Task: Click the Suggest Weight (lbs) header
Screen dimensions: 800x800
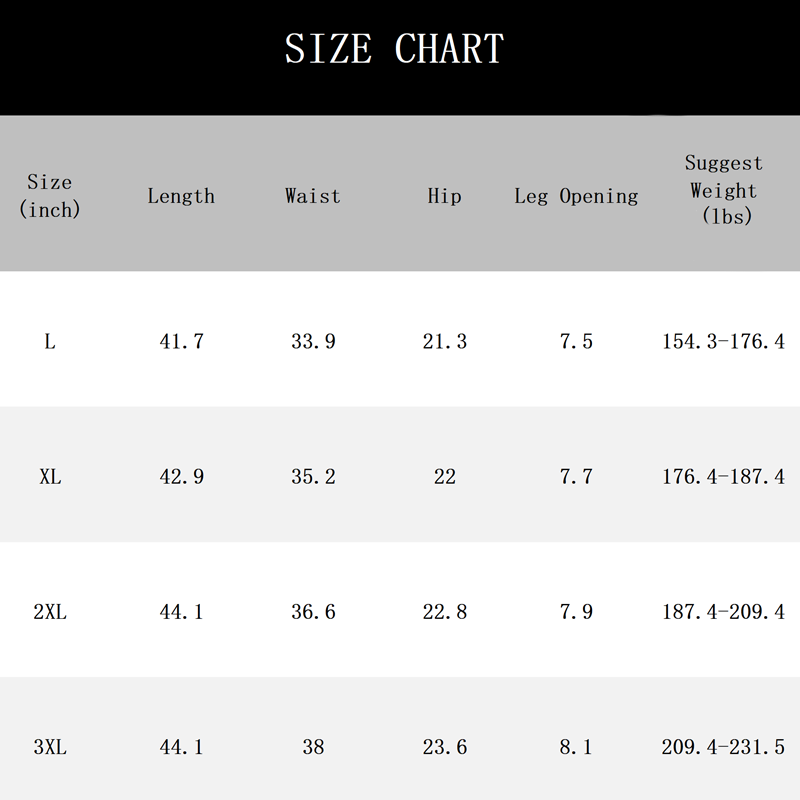Action: point(723,189)
